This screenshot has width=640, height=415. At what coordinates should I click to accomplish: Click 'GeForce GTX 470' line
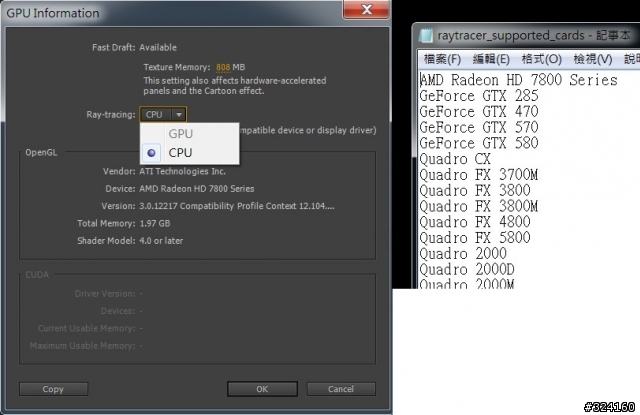coord(479,111)
